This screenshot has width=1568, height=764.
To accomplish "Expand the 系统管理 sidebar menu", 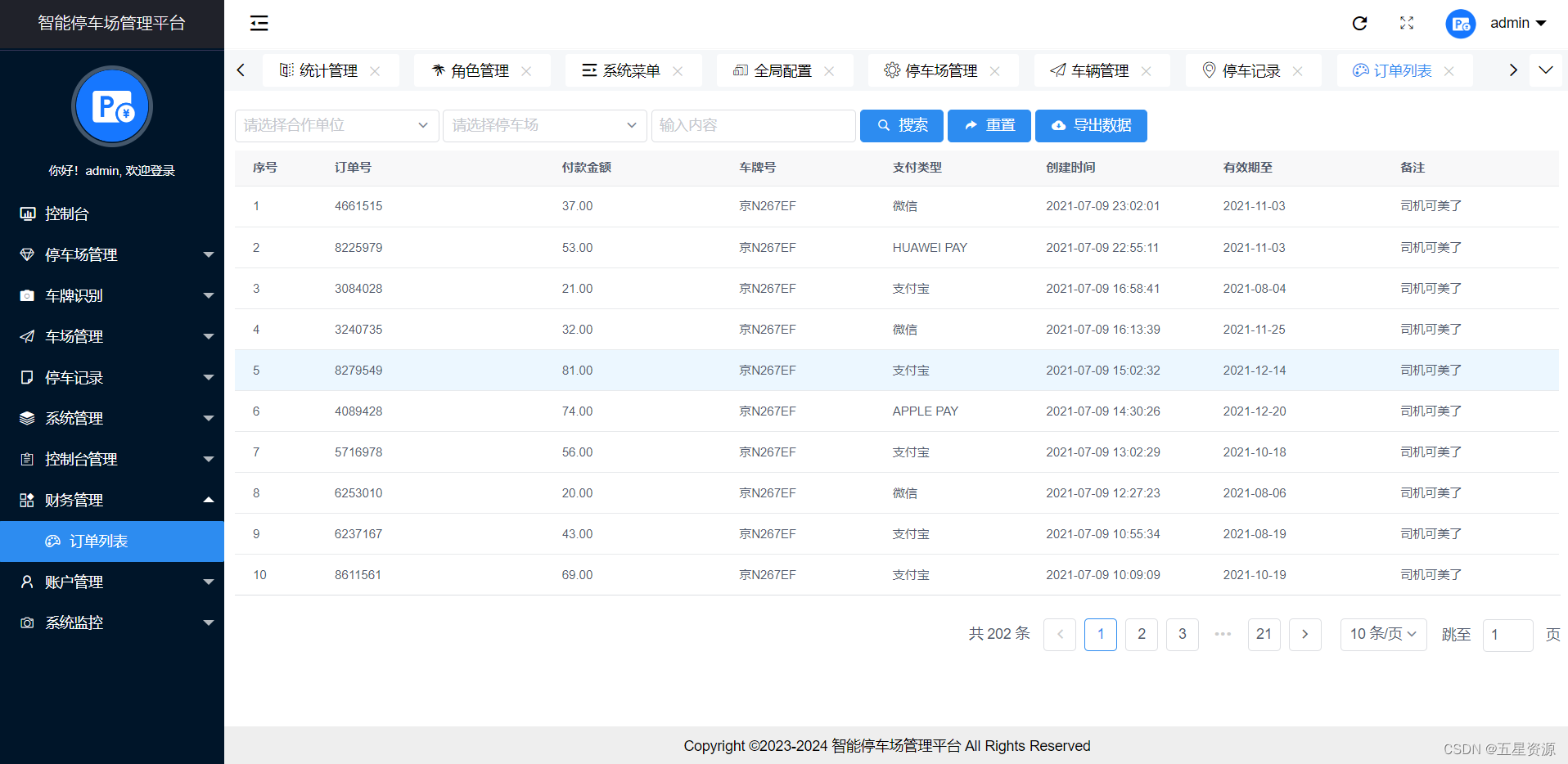I will 112,418.
